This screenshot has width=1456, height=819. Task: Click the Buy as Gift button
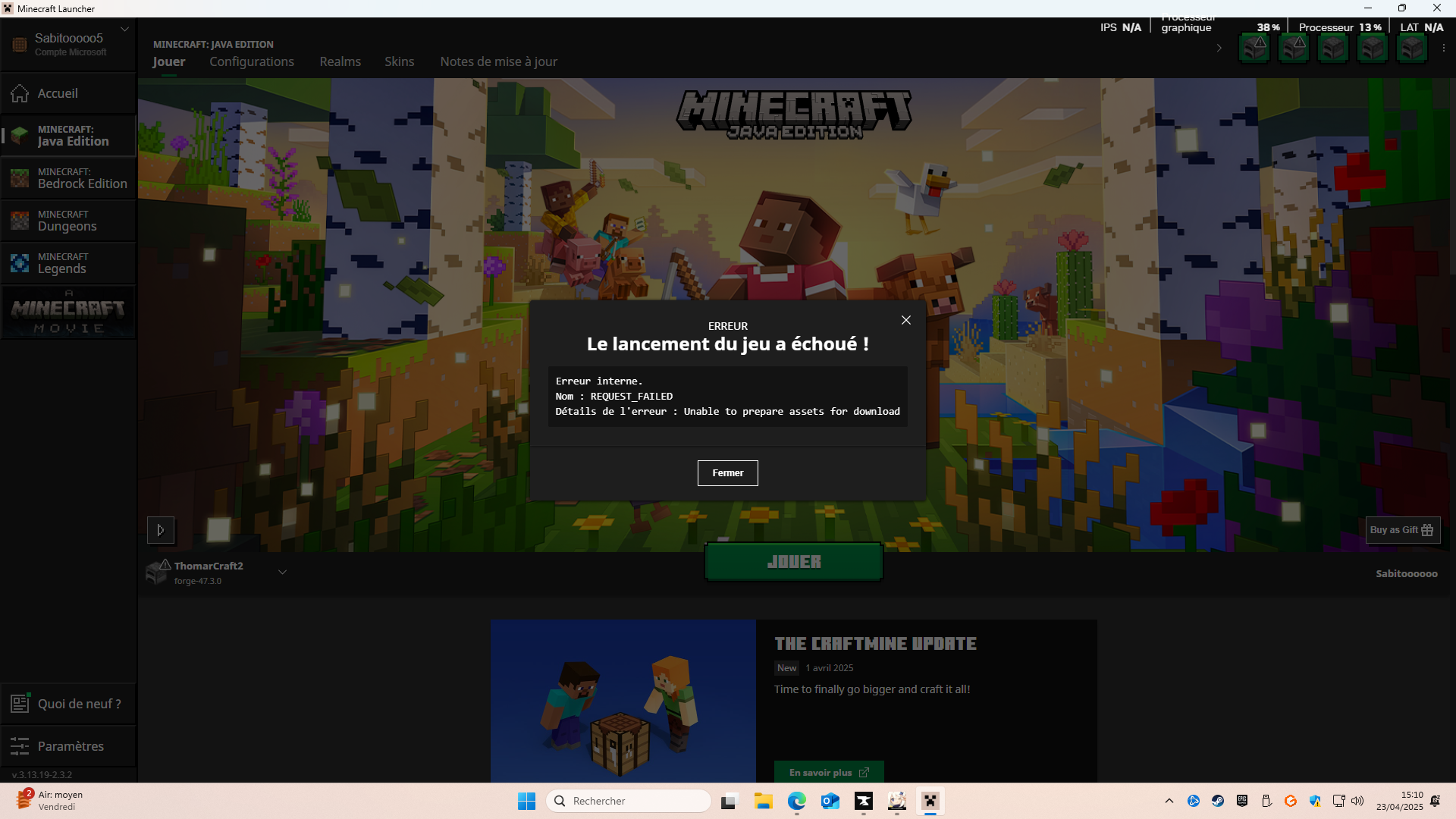point(1402,530)
